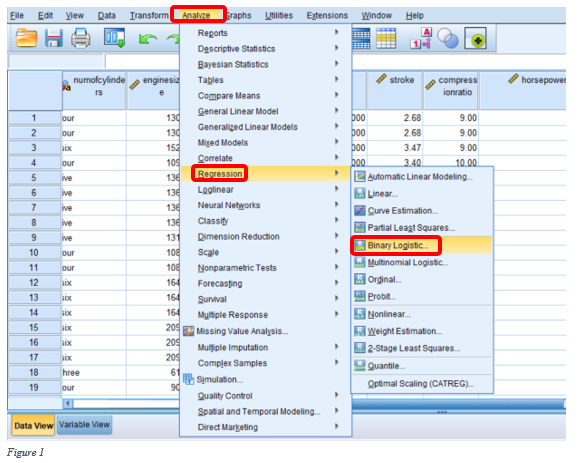Select Partial Least Squares

(x=422, y=228)
